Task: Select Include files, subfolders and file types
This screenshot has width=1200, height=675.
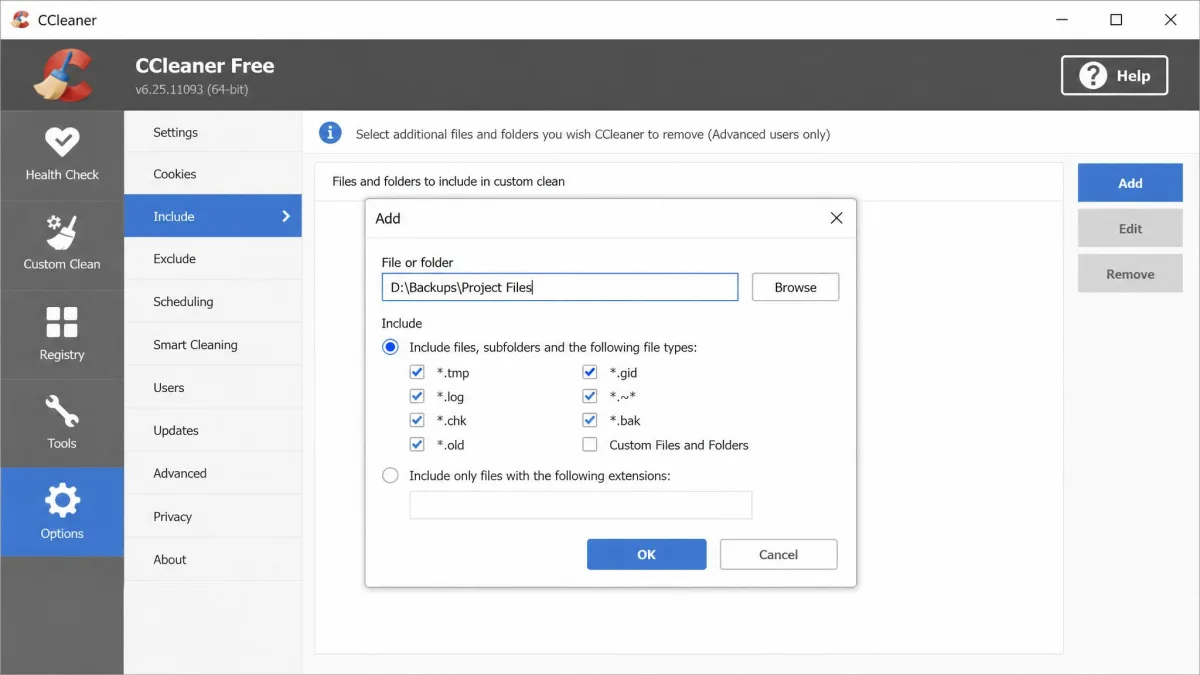Action: [x=391, y=347]
